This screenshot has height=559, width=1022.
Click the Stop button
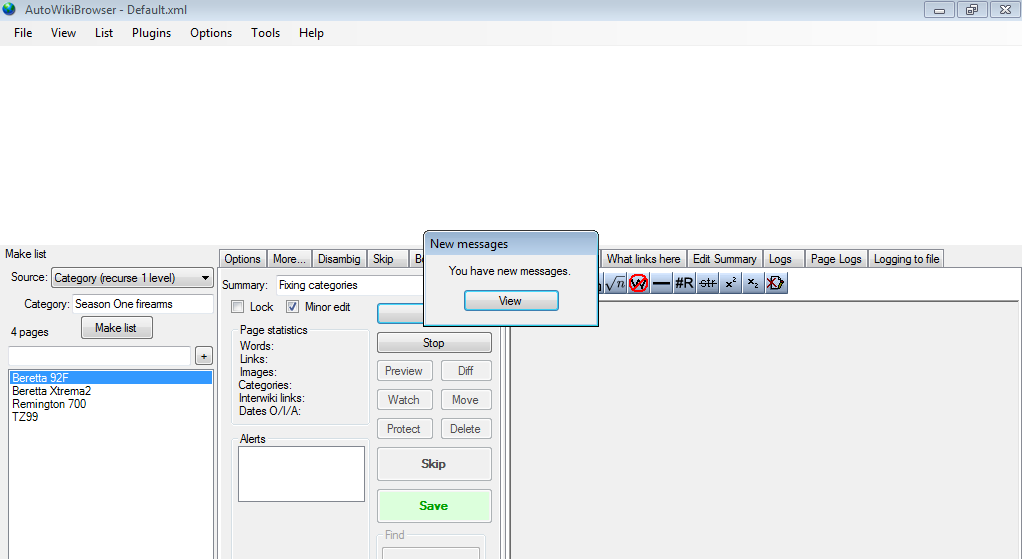pyautogui.click(x=434, y=343)
